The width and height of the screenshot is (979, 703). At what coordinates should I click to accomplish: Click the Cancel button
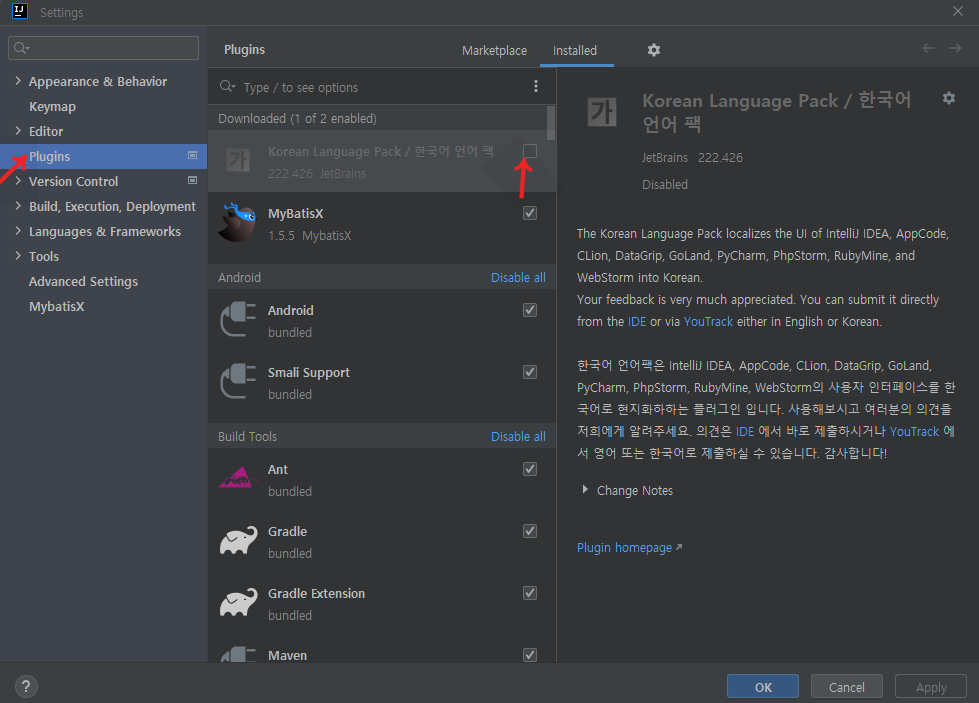[x=847, y=687]
